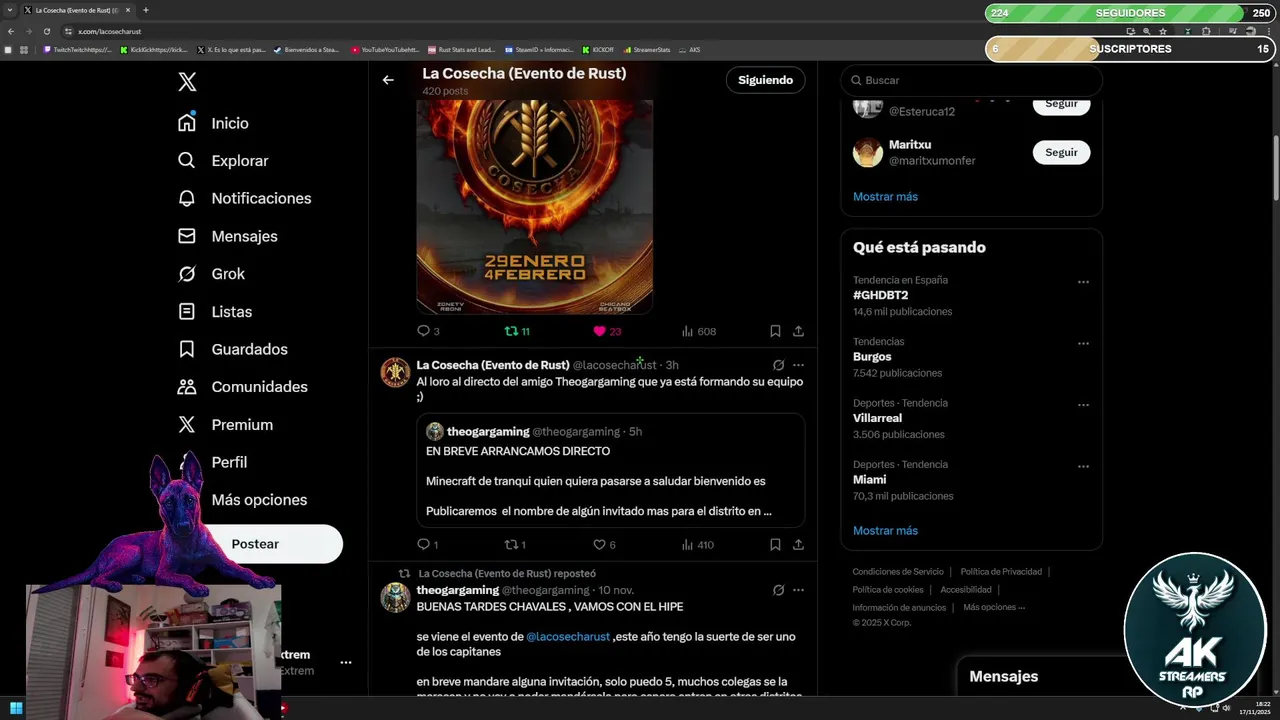Click the Postear button
The height and width of the screenshot is (720, 1280).
[255, 544]
